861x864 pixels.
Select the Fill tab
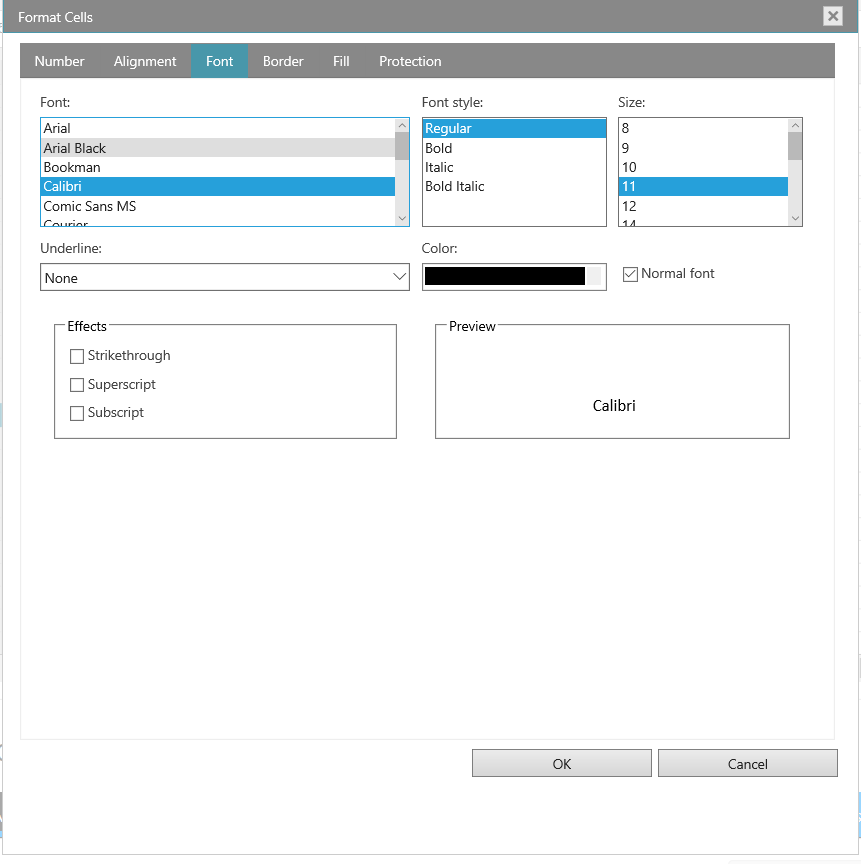(341, 61)
